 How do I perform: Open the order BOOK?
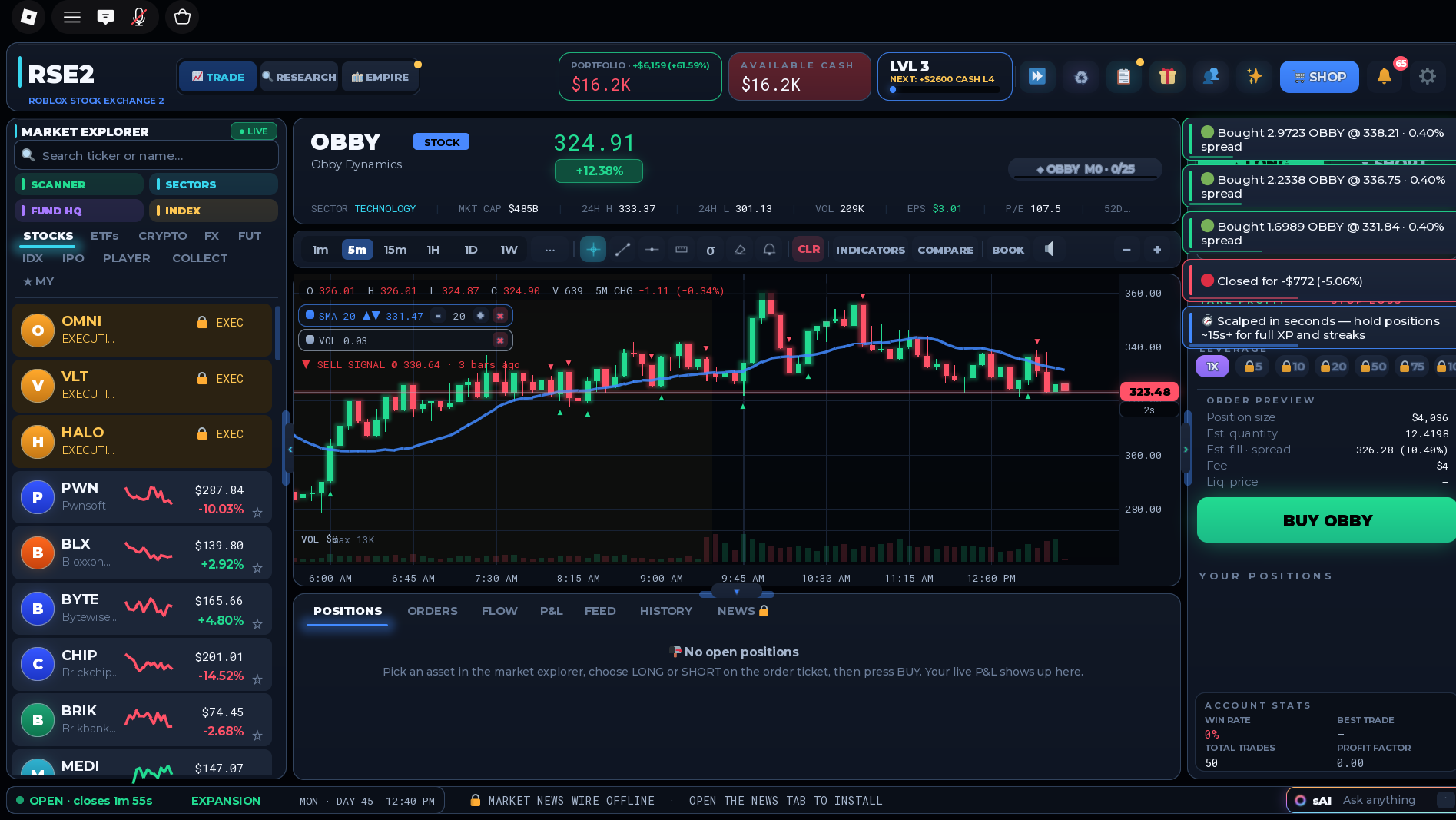[1008, 250]
